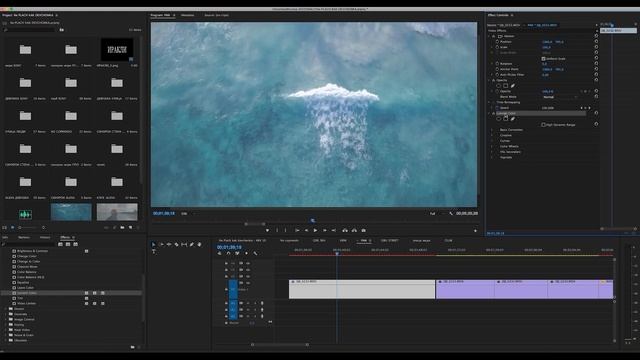Toggle Linked Selection in the timeline
Screen dimensions: 640x360
[x=237, y=253]
